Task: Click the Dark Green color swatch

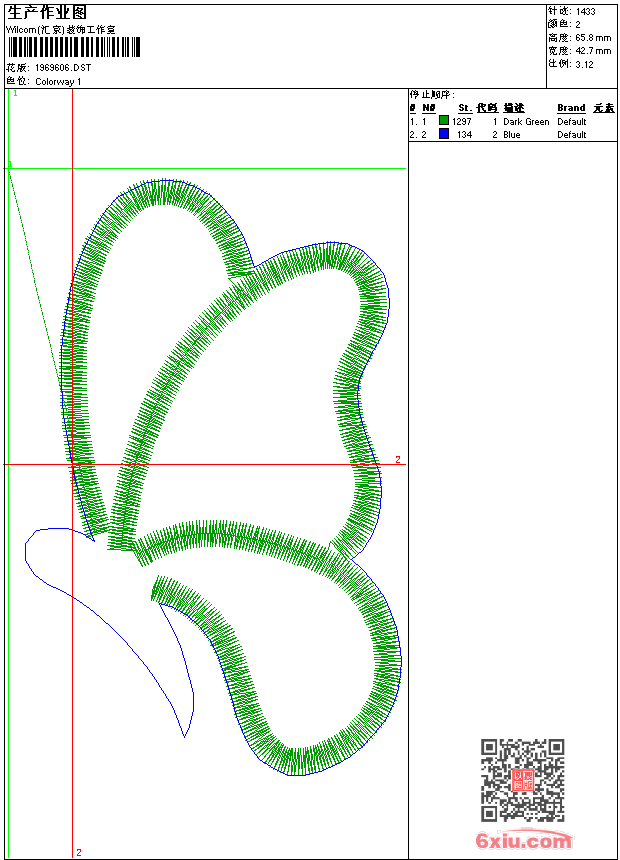Action: coord(444,121)
